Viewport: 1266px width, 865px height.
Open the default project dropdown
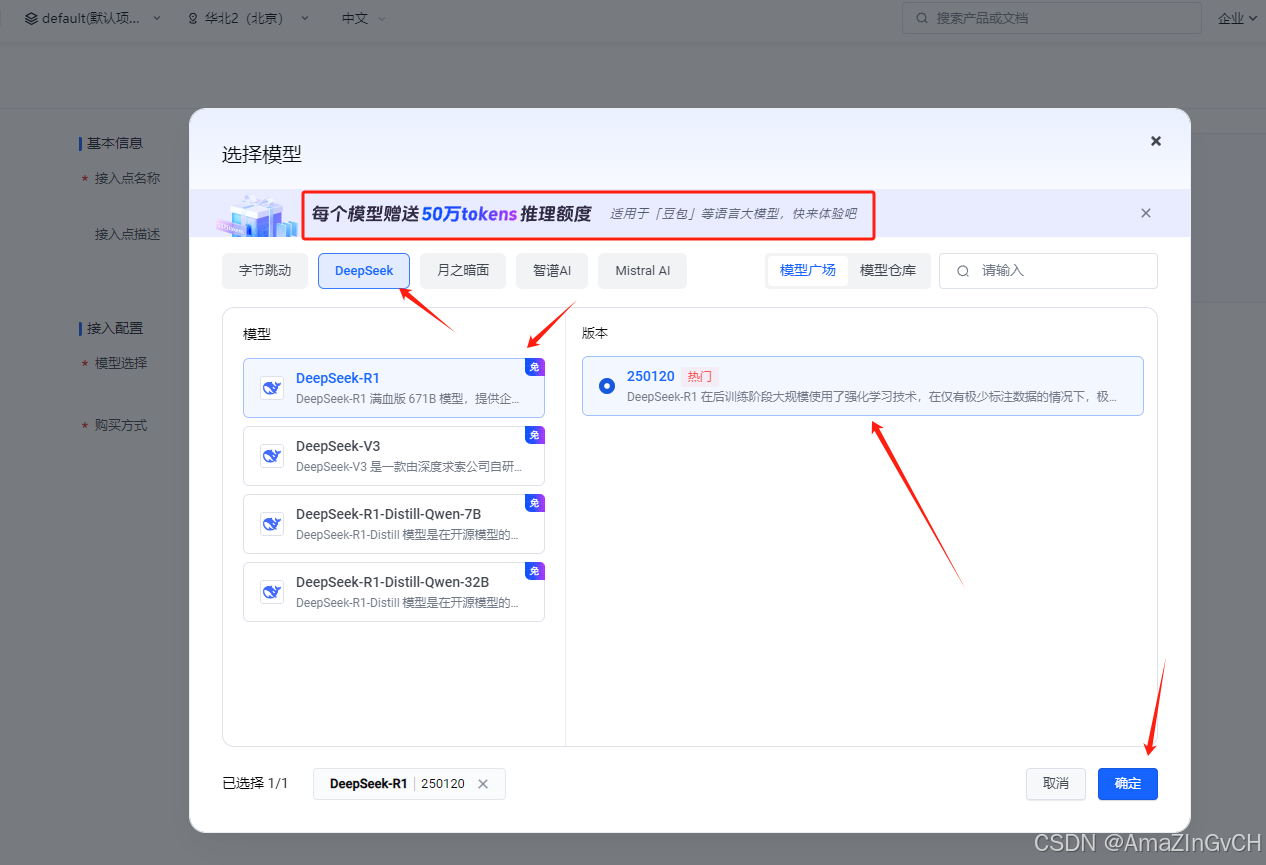[93, 18]
